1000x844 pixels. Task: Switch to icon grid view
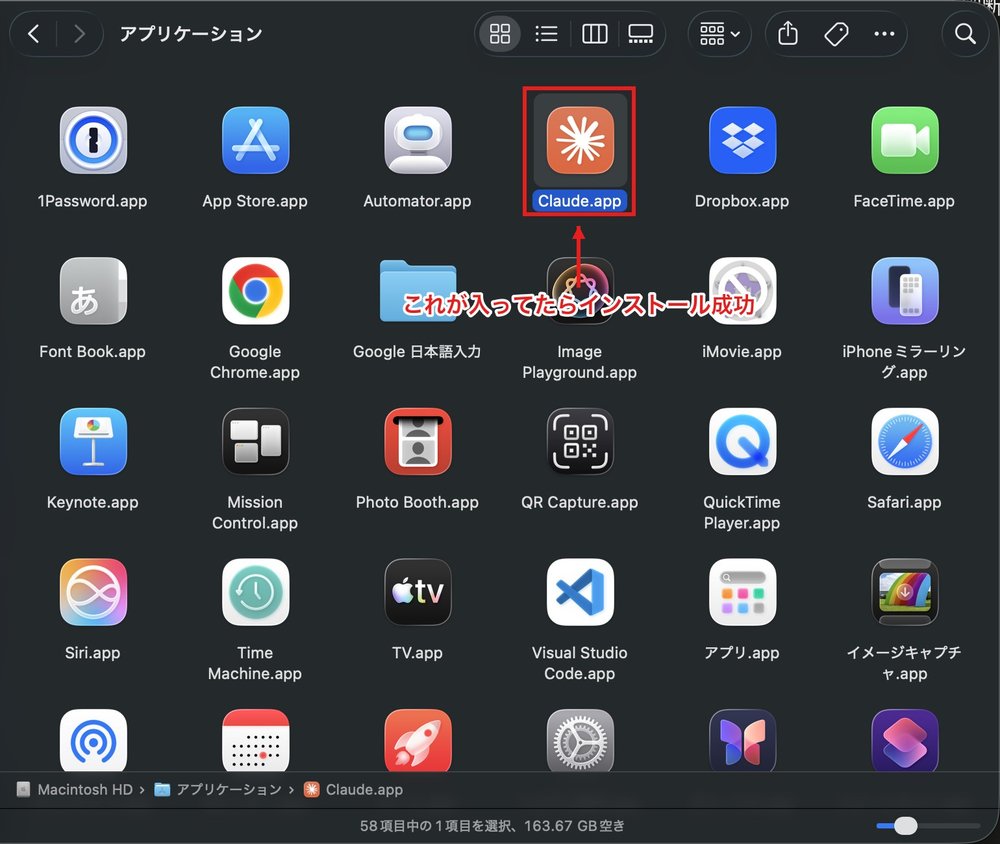coord(500,33)
